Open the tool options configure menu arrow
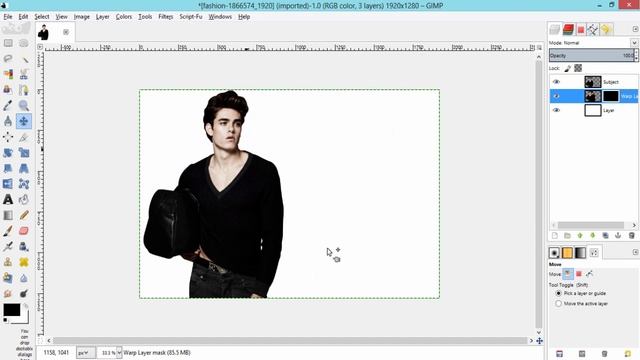Viewport: 640px width, 360px height. pyautogui.click(x=635, y=252)
